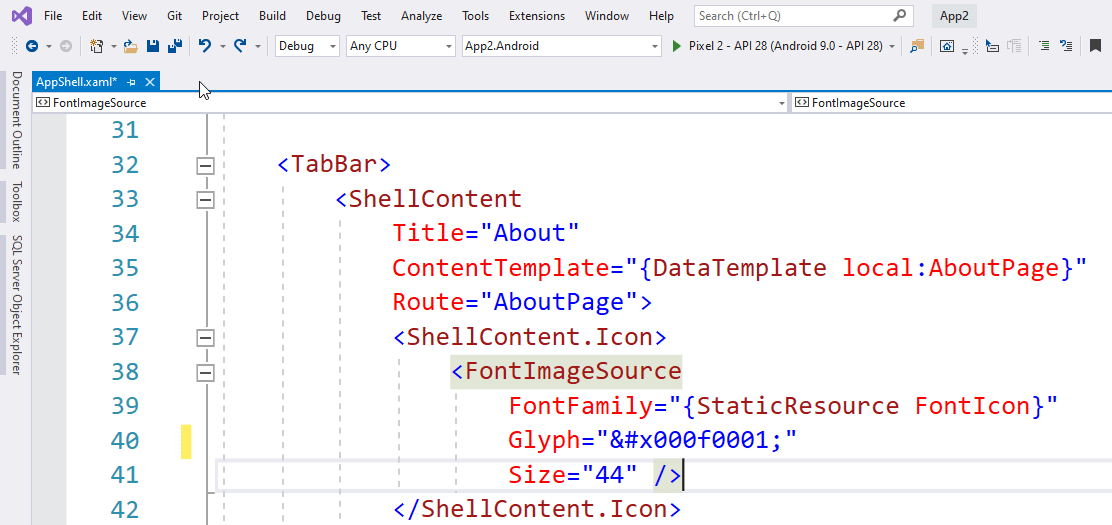
Task: Click the FontFamily StaticResource FontIcon text
Action: tap(783, 407)
